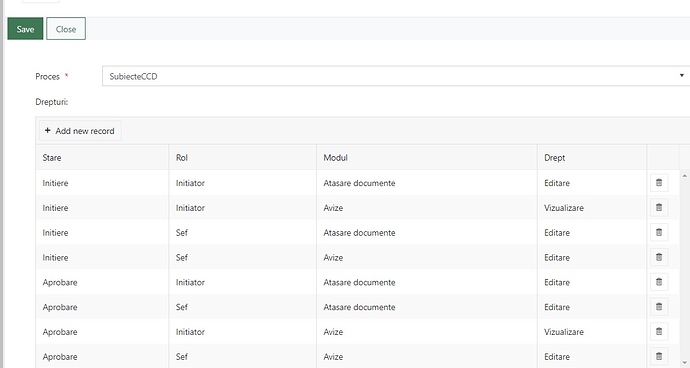
Task: Delete the Initiere Initiator Avize row
Action: (659, 207)
